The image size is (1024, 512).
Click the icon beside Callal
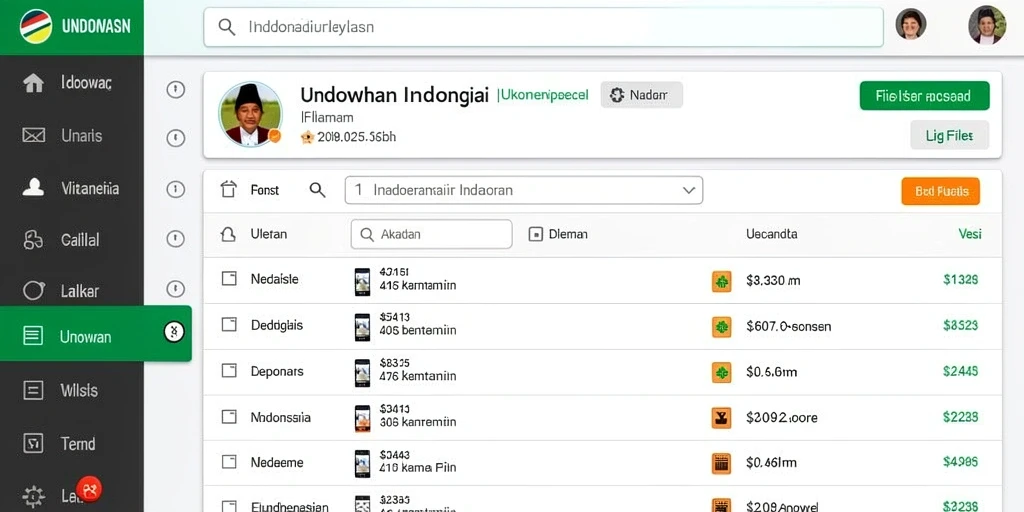[33, 240]
